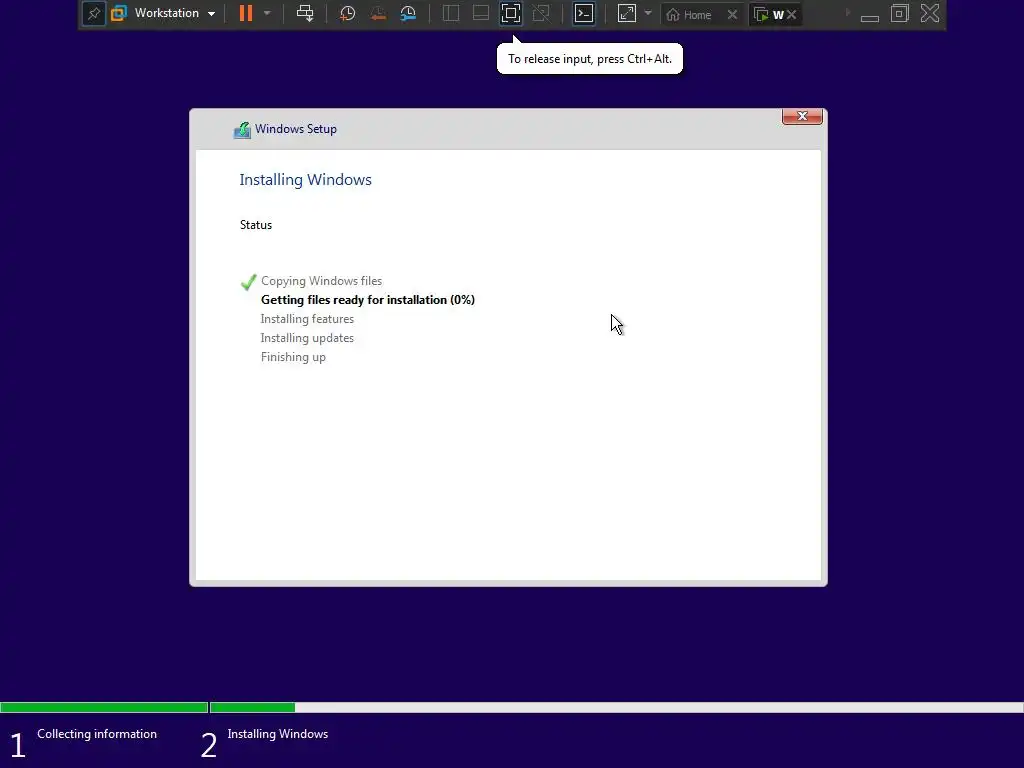Click the 'Windows Setup' title text
The width and height of the screenshot is (1024, 768).
tap(296, 129)
